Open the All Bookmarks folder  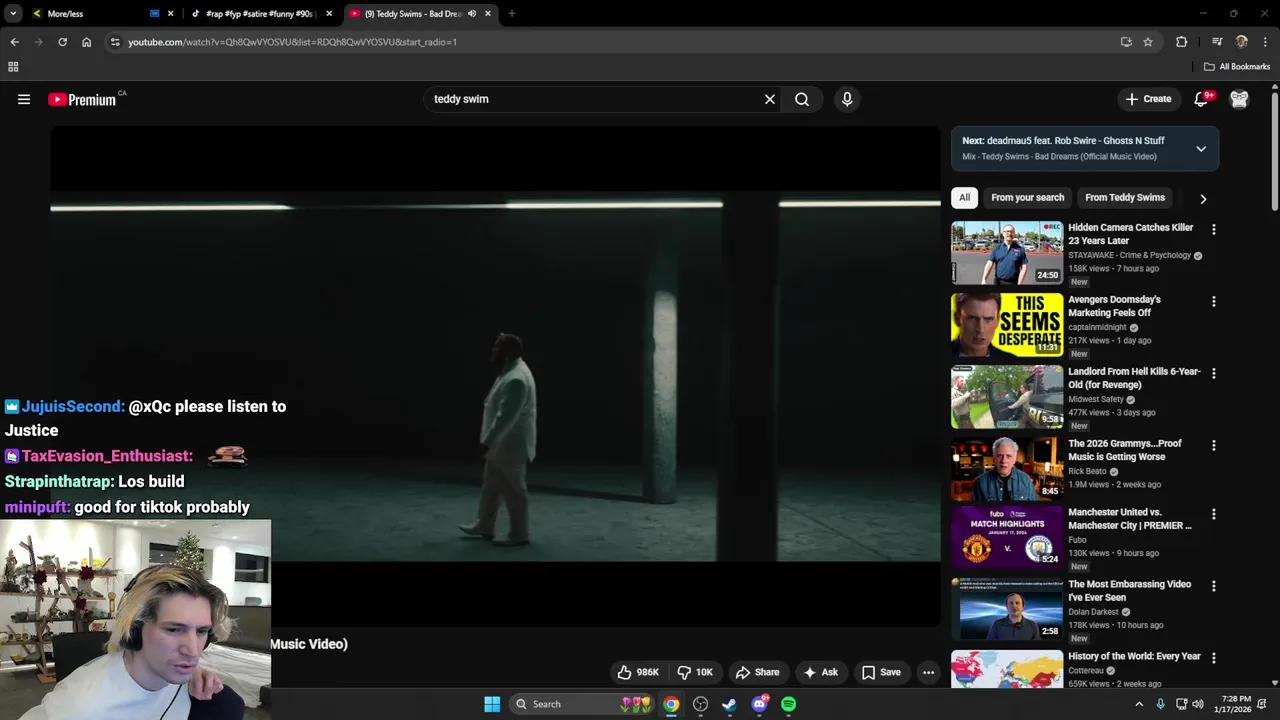click(1237, 67)
